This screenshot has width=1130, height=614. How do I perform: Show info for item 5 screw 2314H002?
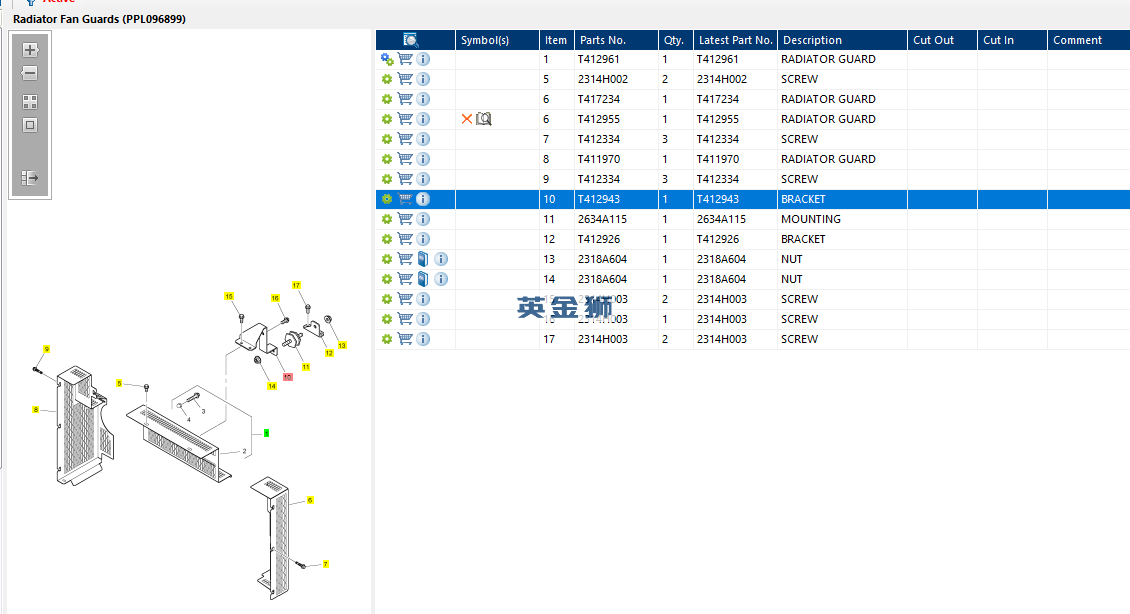[423, 79]
